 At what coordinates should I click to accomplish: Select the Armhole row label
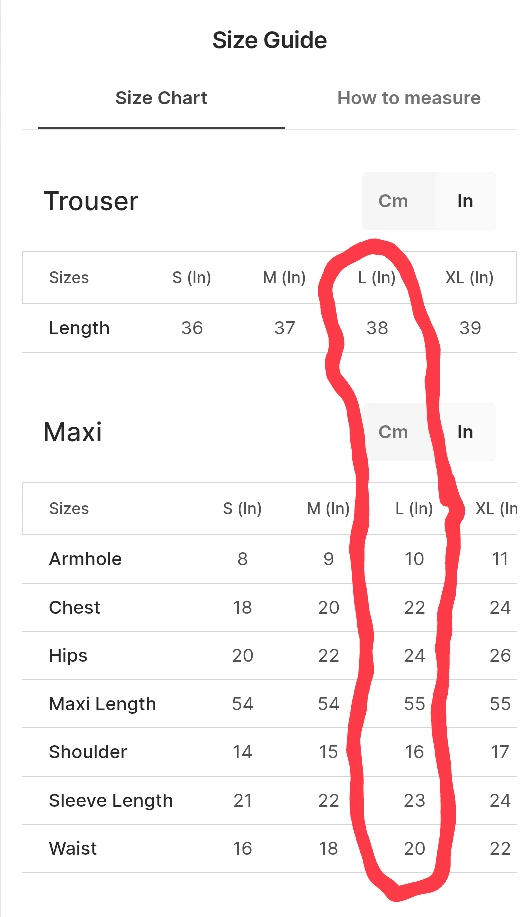(85, 559)
